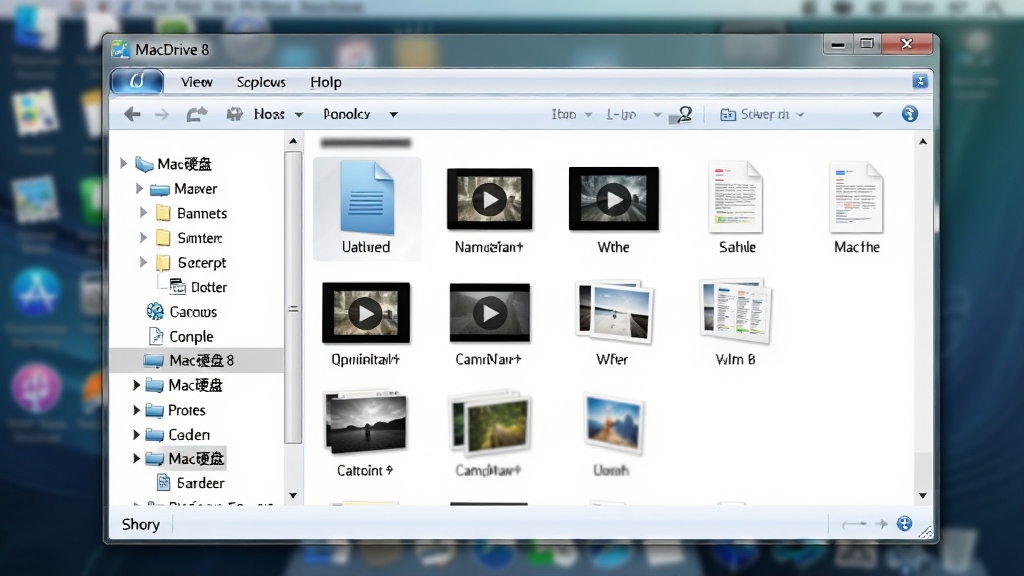Select the Bardeer file in the tree
The image size is (1024, 576).
(x=191, y=483)
